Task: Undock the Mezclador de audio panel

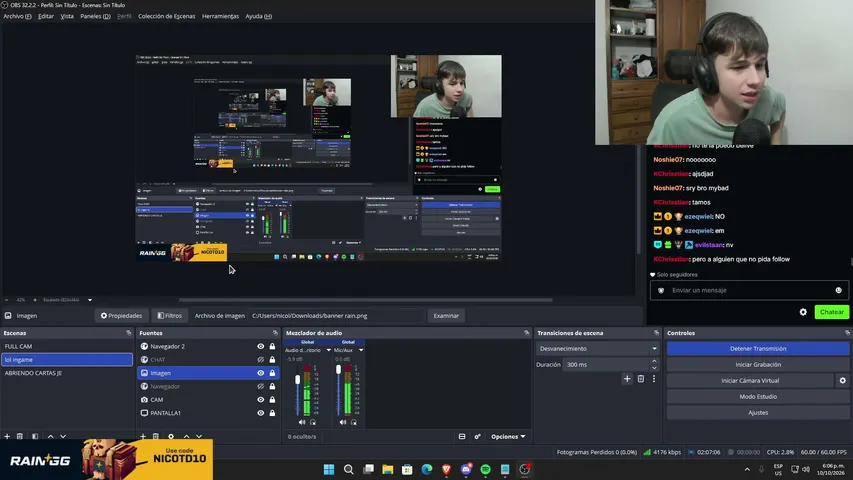Action: click(527, 333)
